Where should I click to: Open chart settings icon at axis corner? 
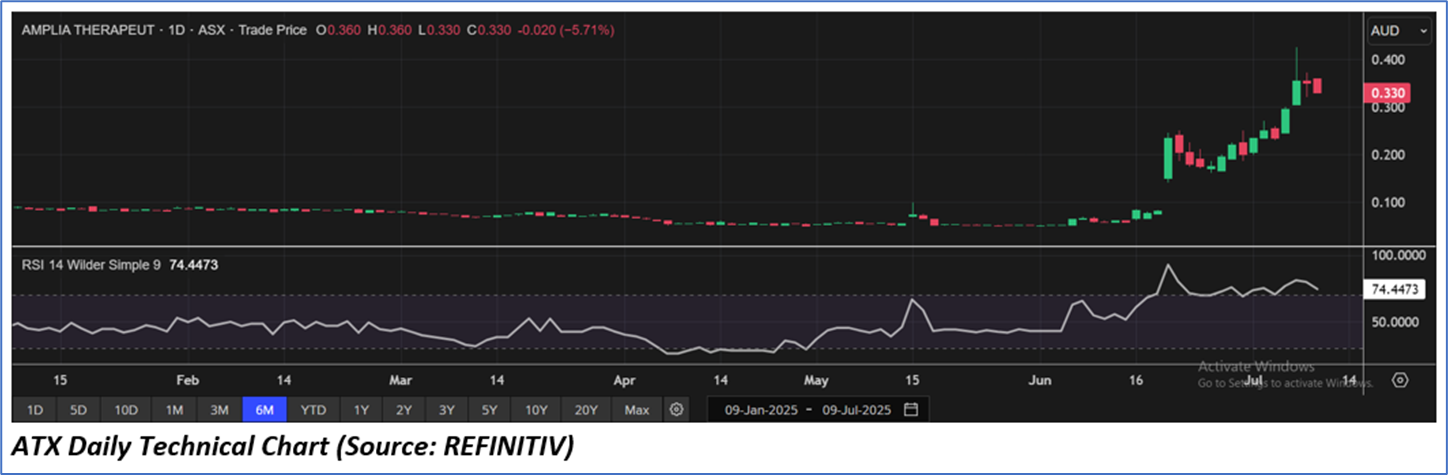[x=1400, y=381]
